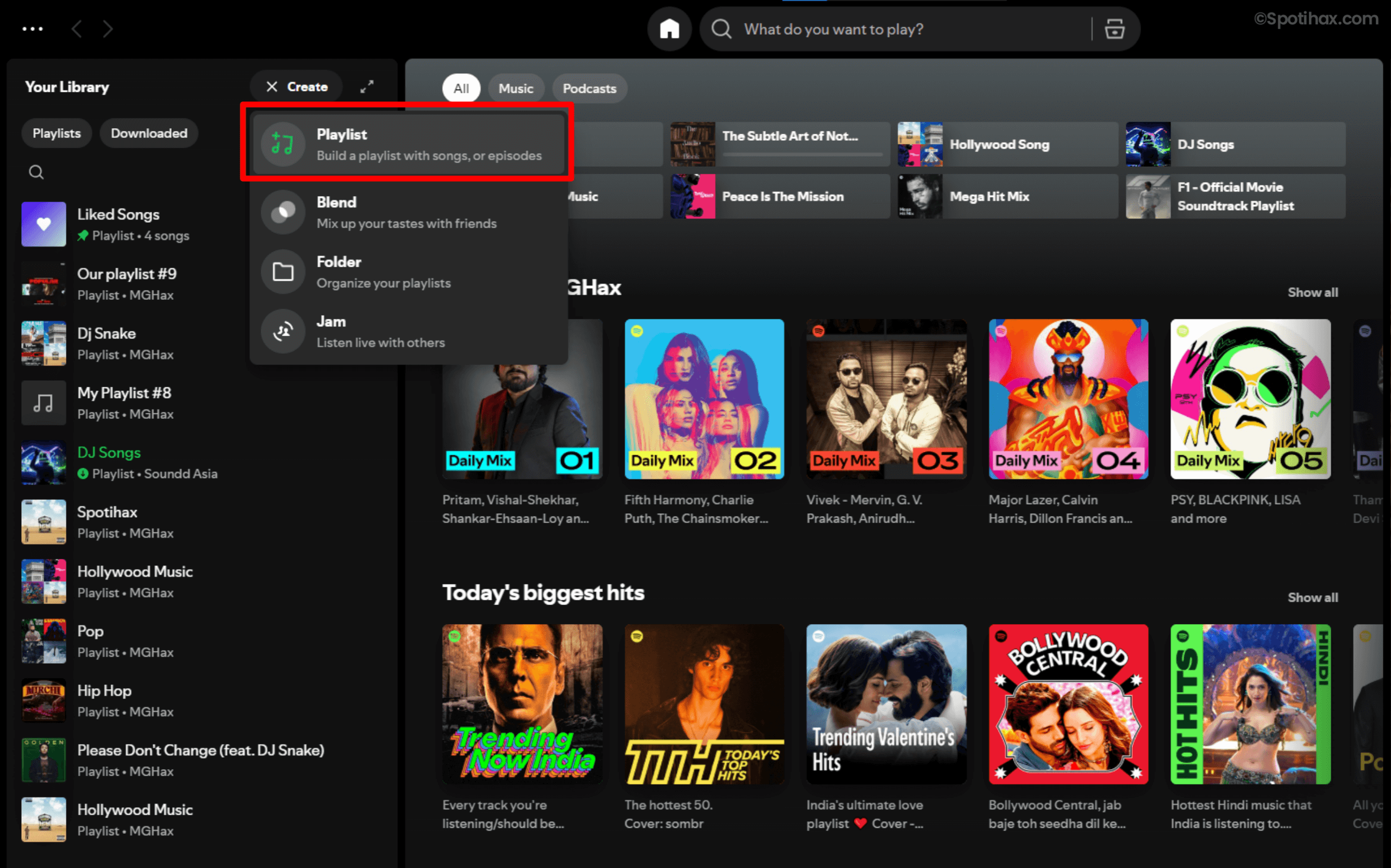
Task: Click the Your Library heading
Action: pyautogui.click(x=67, y=87)
